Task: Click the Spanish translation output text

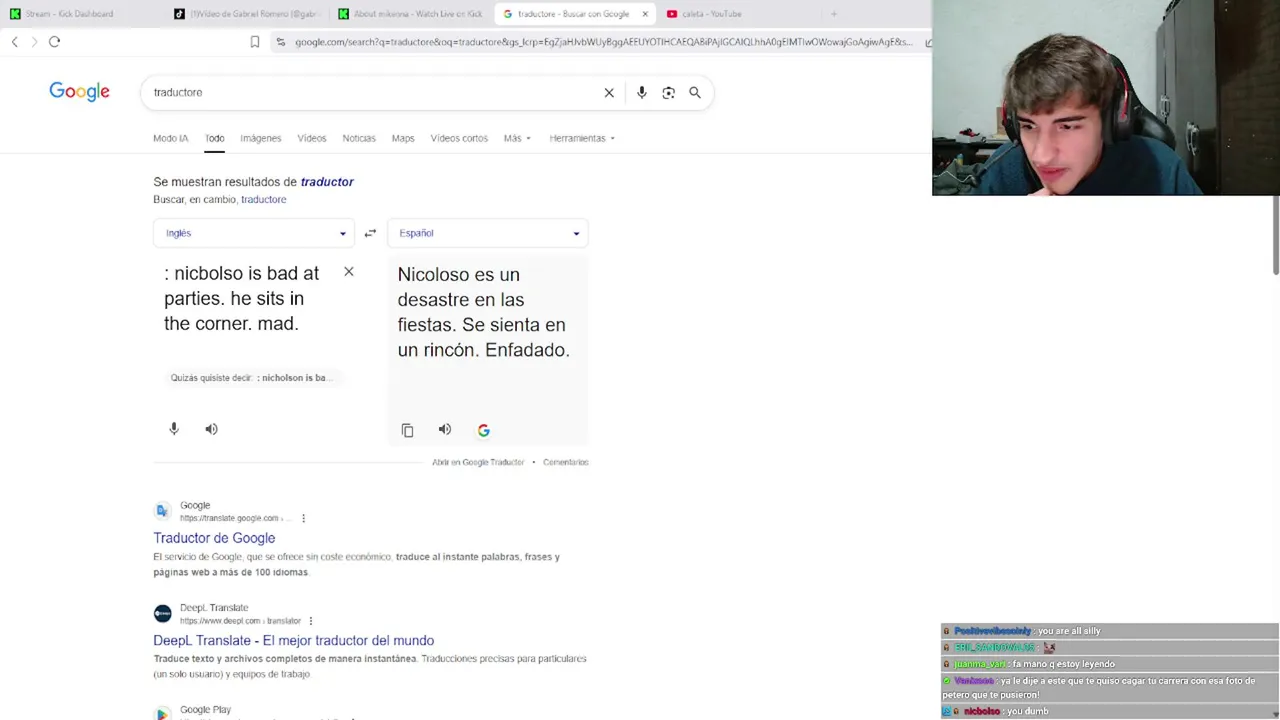Action: tap(484, 312)
